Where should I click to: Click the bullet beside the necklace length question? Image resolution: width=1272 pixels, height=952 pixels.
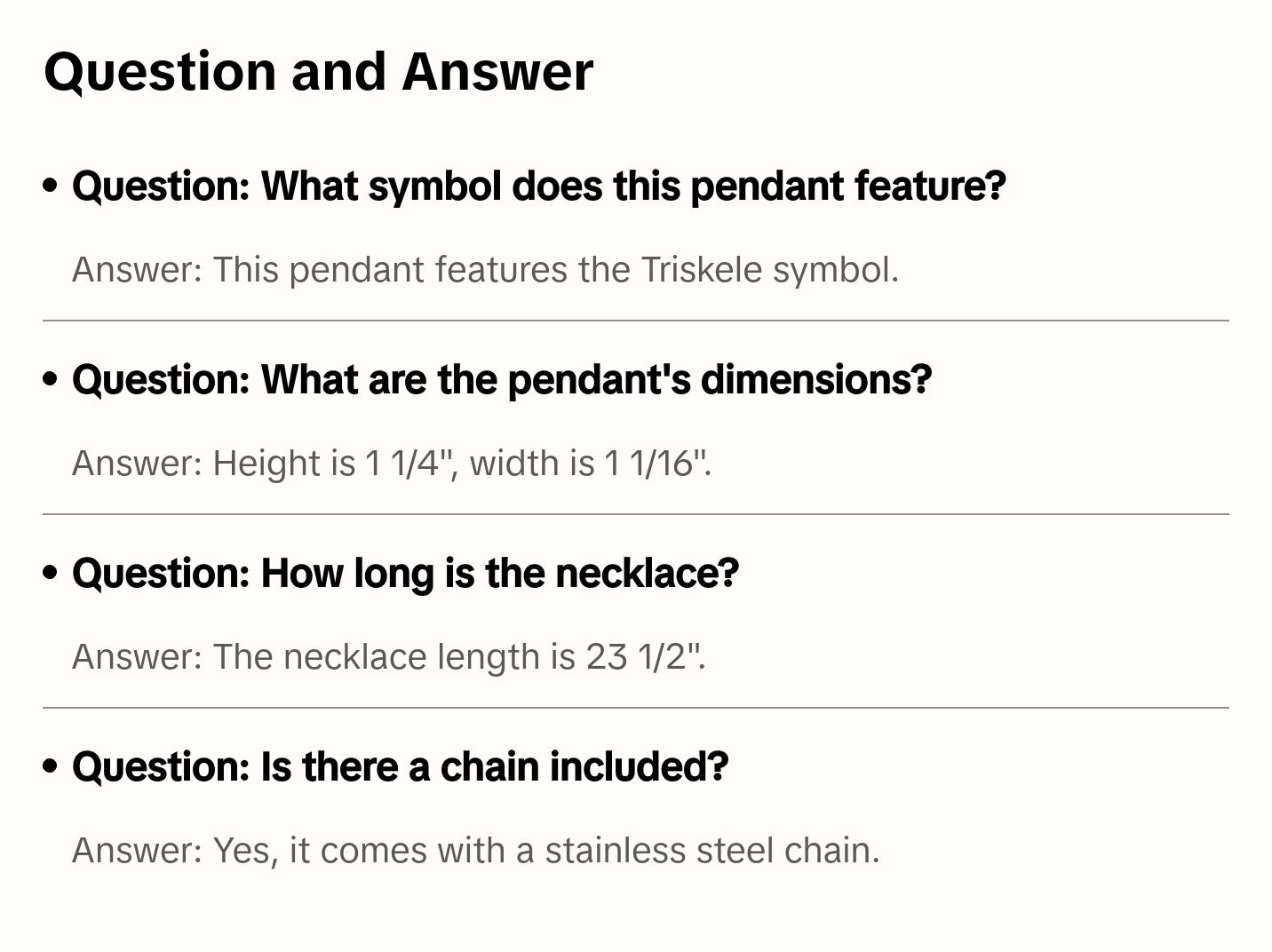51,573
